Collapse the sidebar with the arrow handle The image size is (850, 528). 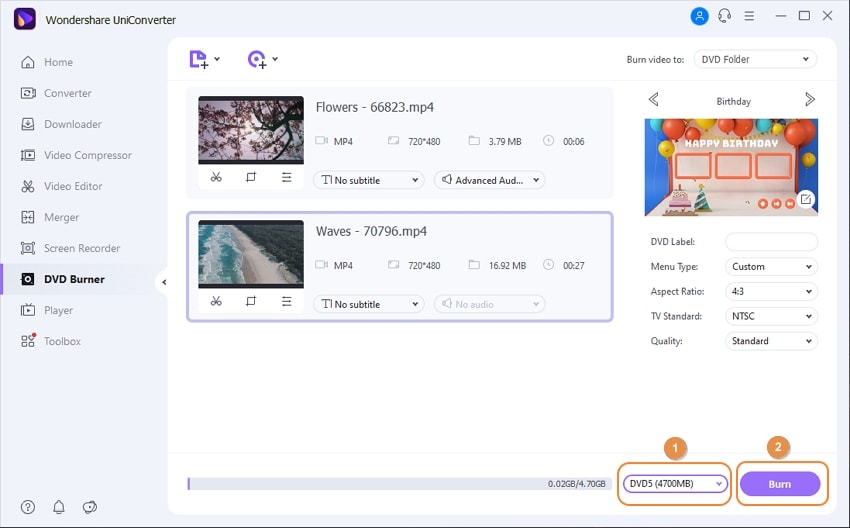164,282
